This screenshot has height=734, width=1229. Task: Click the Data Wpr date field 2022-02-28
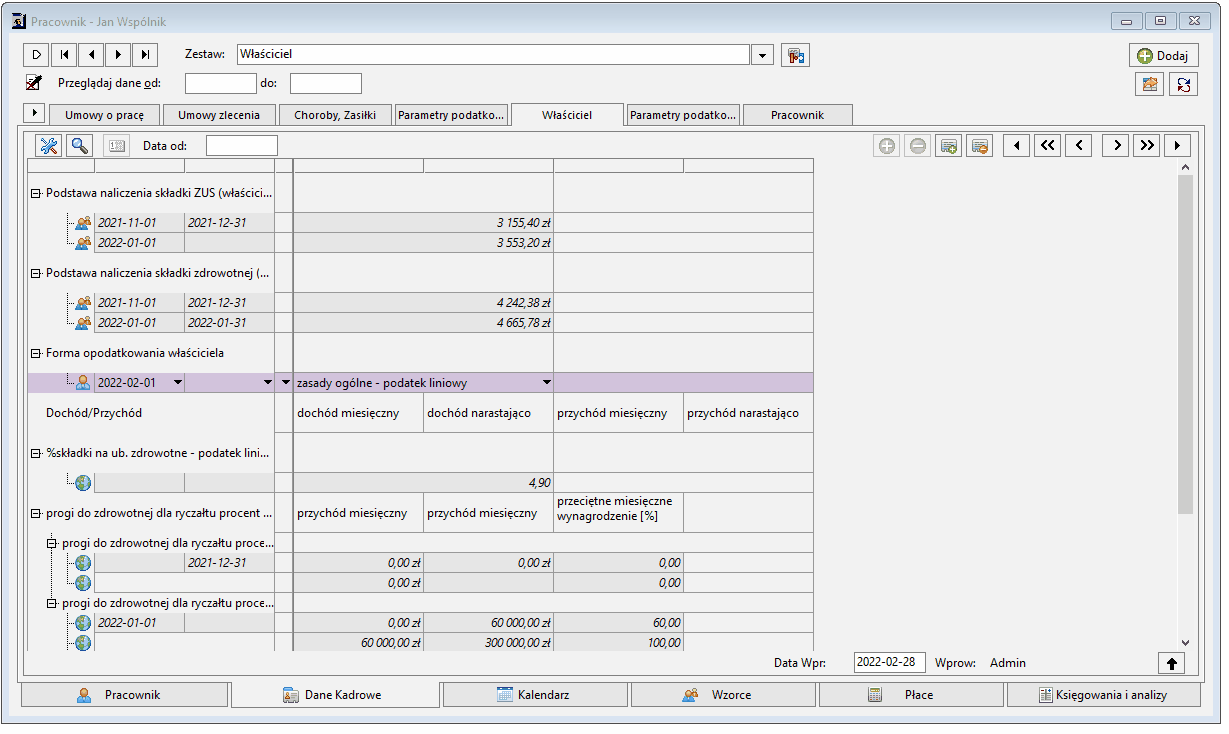point(890,662)
